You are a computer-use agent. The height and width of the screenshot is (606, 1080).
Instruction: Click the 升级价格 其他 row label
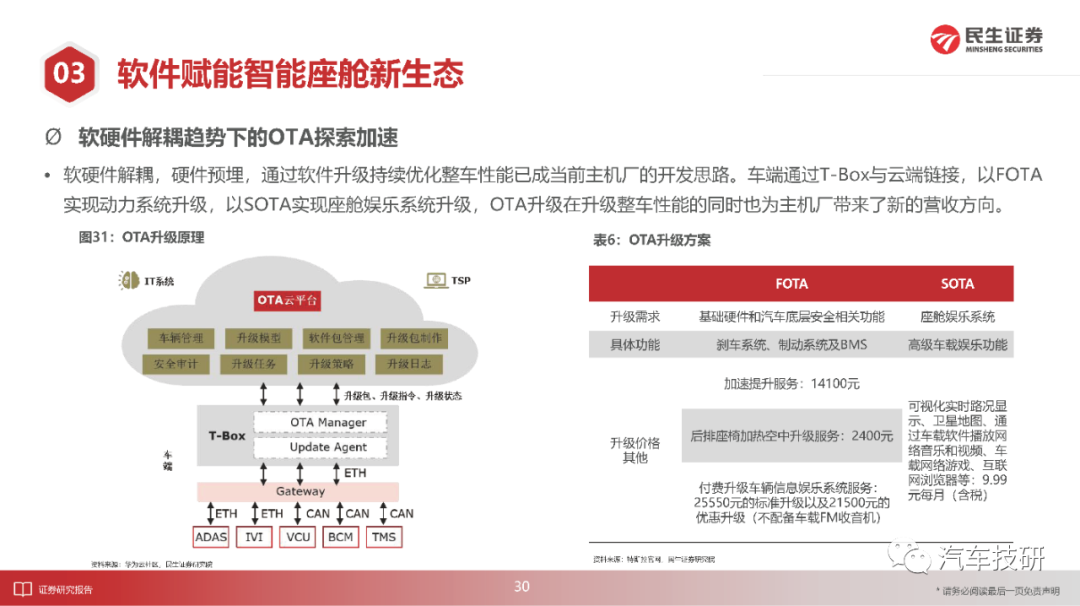coord(635,450)
